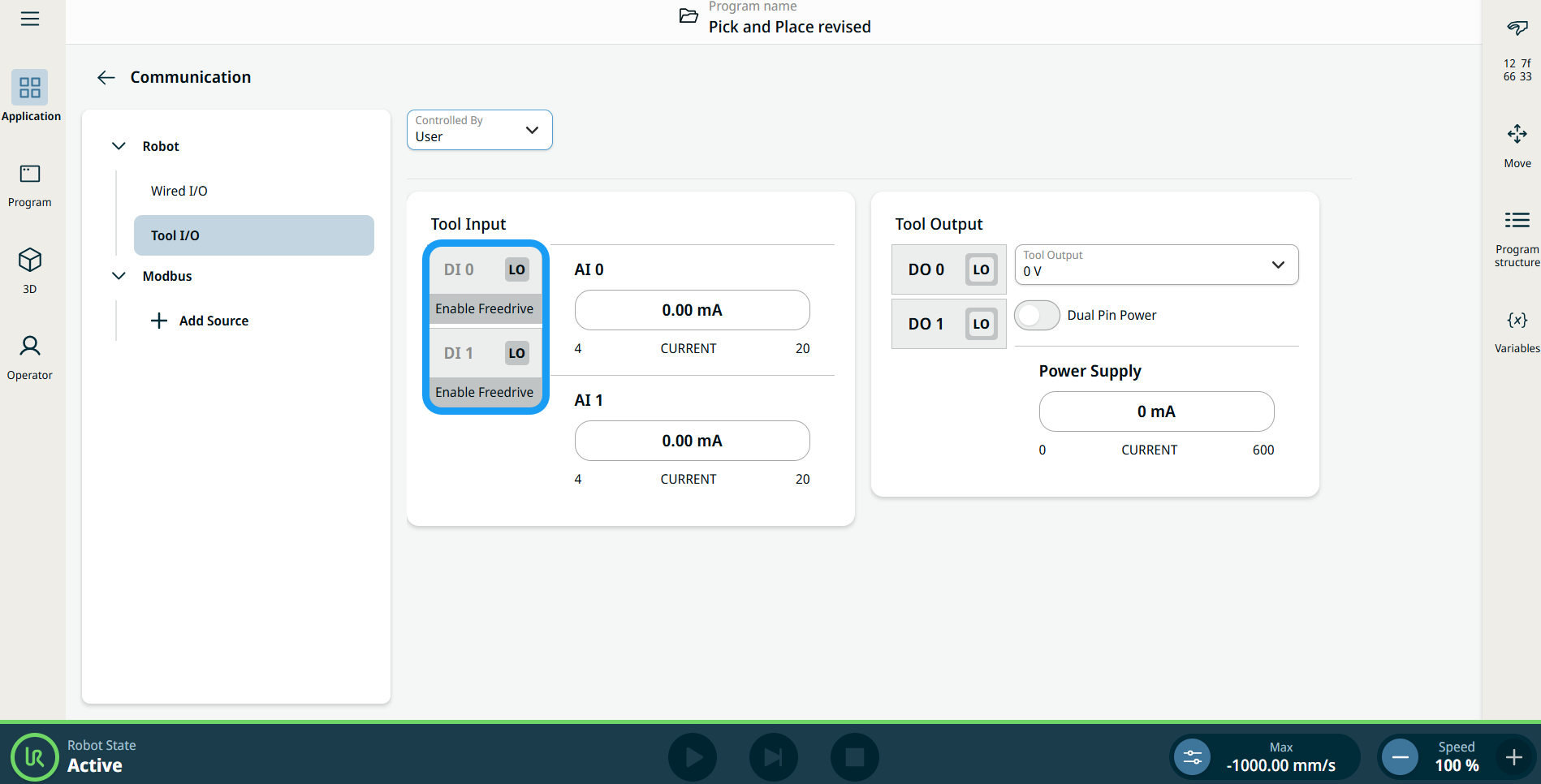The image size is (1541, 784).
Task: Toggle the Dual Pin Power switch
Action: [1037, 315]
